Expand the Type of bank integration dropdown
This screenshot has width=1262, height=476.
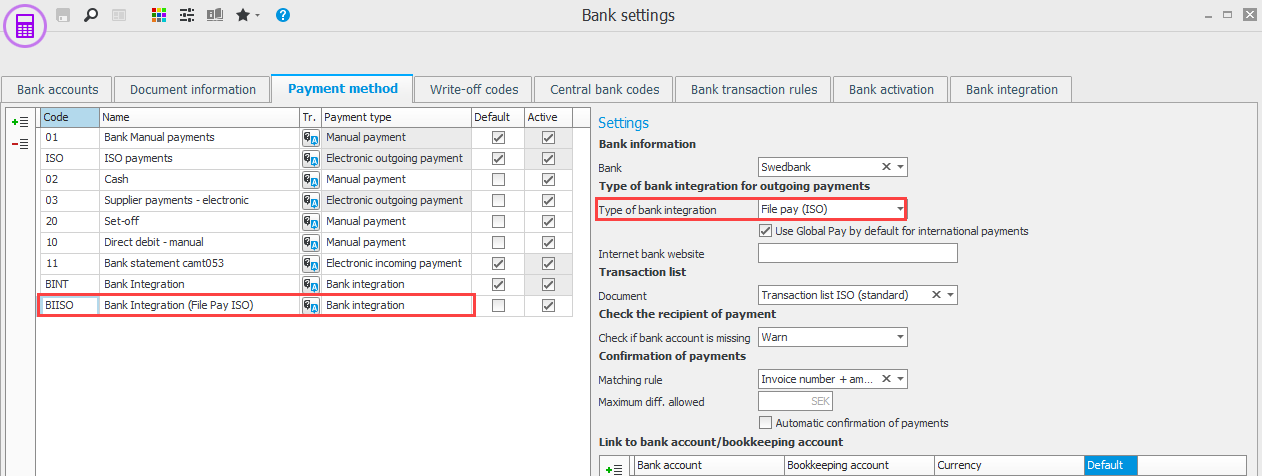(x=900, y=210)
